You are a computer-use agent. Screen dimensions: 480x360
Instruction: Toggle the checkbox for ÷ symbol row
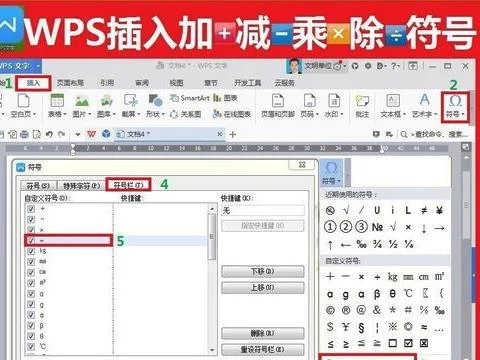(31, 240)
